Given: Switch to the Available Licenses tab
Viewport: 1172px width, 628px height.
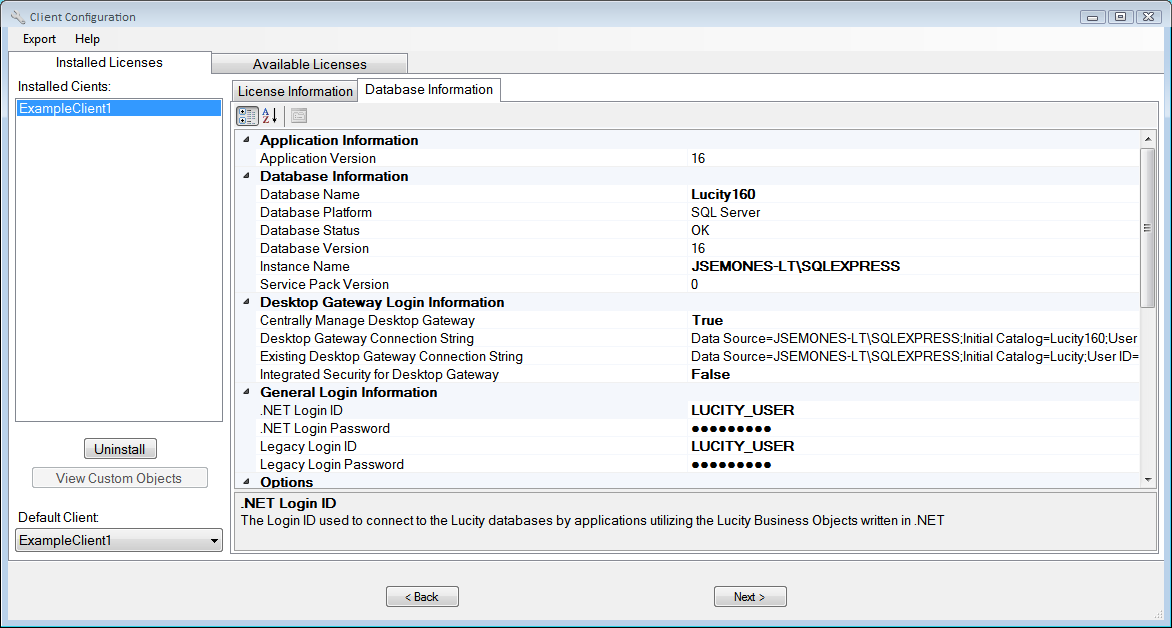Looking at the screenshot, I should [x=309, y=62].
